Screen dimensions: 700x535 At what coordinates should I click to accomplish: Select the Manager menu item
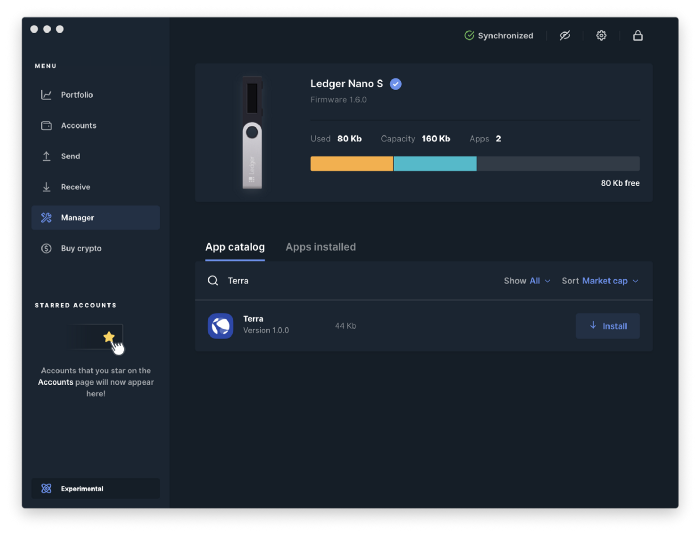tap(96, 217)
